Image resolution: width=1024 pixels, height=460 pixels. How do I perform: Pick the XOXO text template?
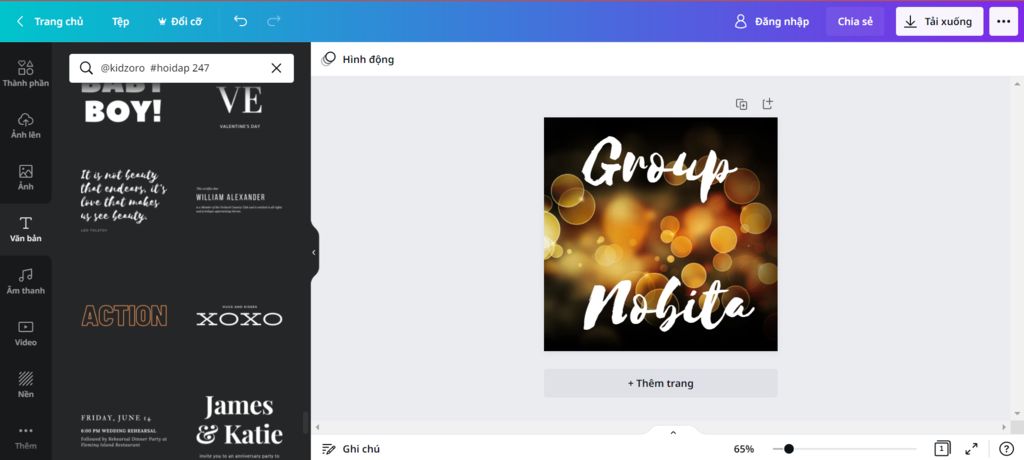point(239,316)
